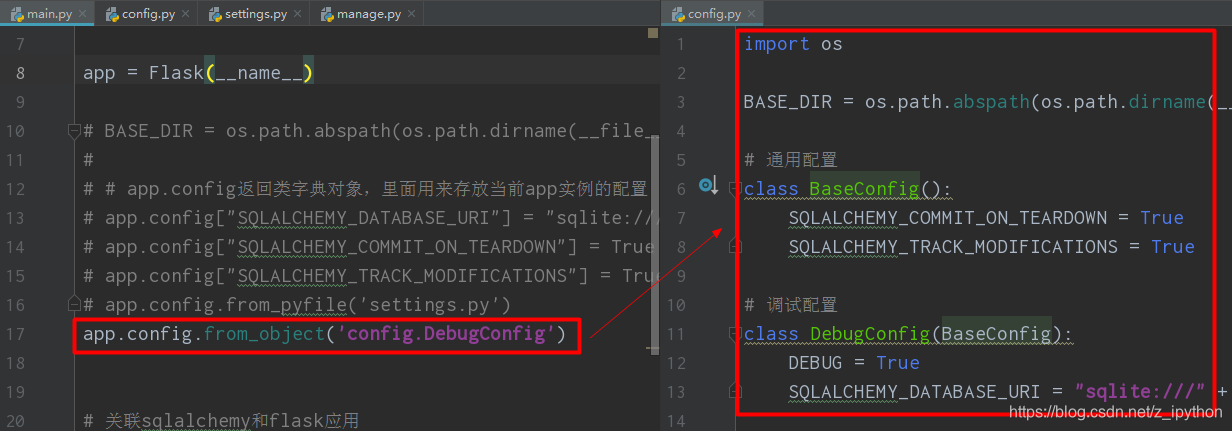Viewport: 1232px width, 431px height.
Task: Click the import keyword on config.py line 1
Action: 777,44
